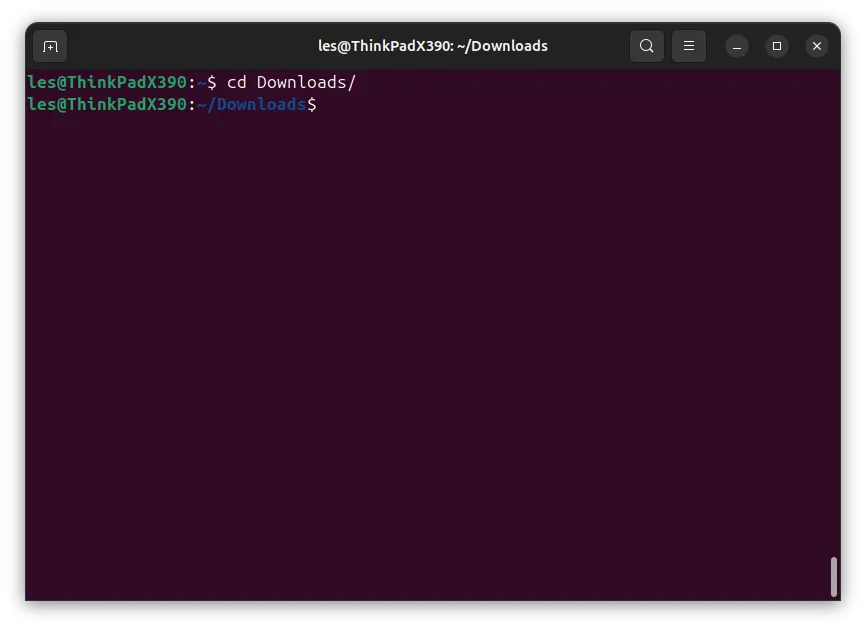Click the word cd in the first line
This screenshot has width=866, height=629.
[236, 82]
